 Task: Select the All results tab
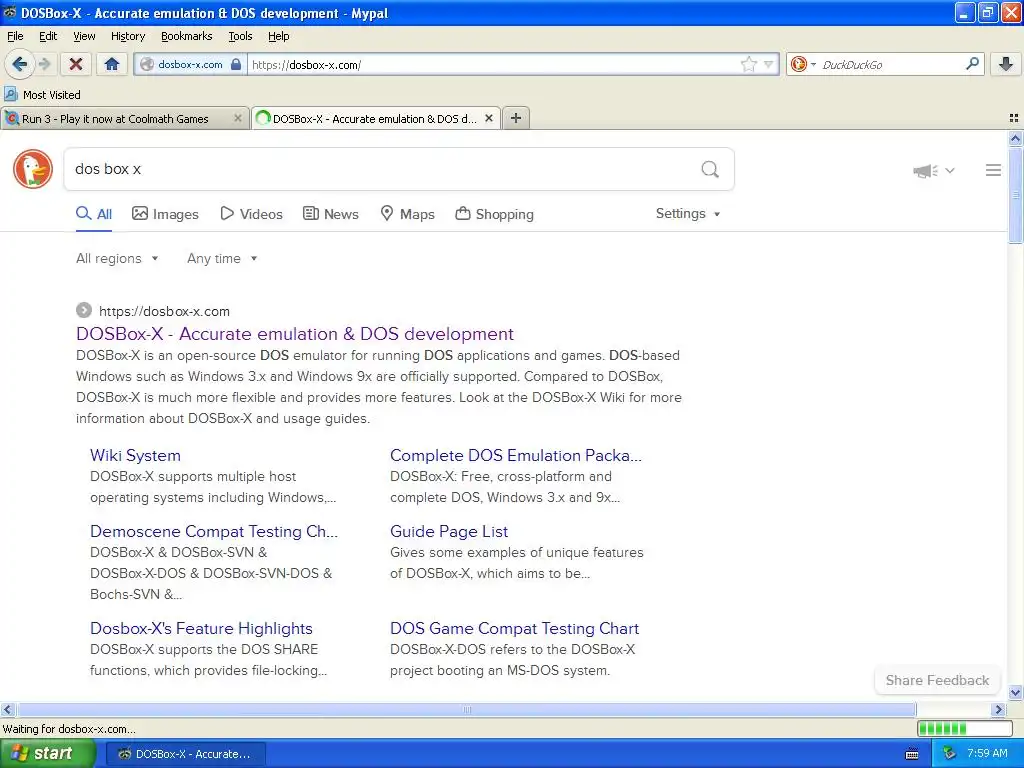[x=94, y=214]
